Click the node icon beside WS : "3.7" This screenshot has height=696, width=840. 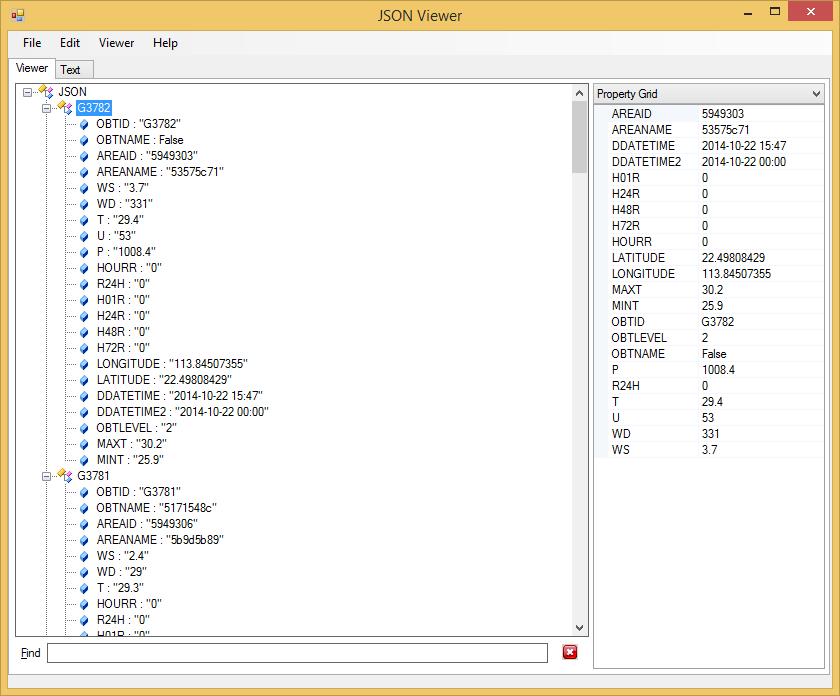point(83,187)
